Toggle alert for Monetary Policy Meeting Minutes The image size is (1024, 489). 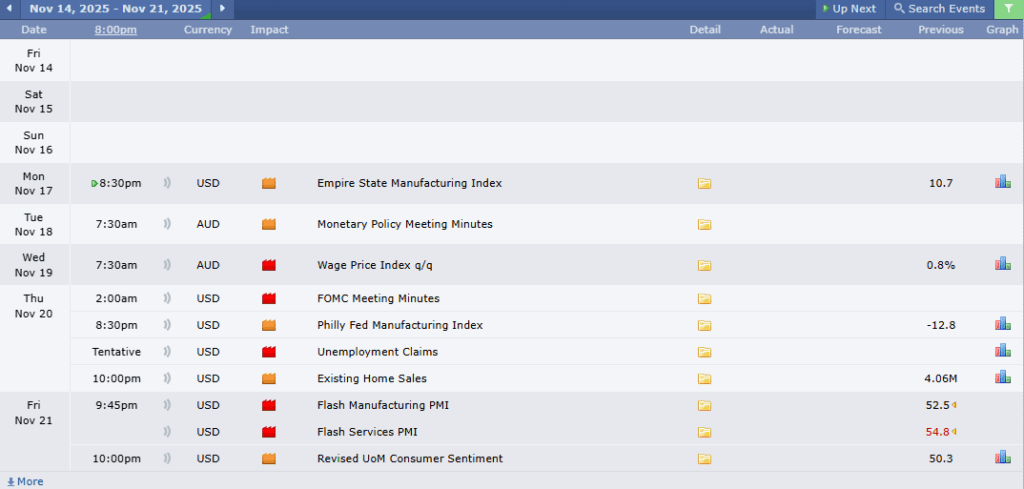click(167, 224)
